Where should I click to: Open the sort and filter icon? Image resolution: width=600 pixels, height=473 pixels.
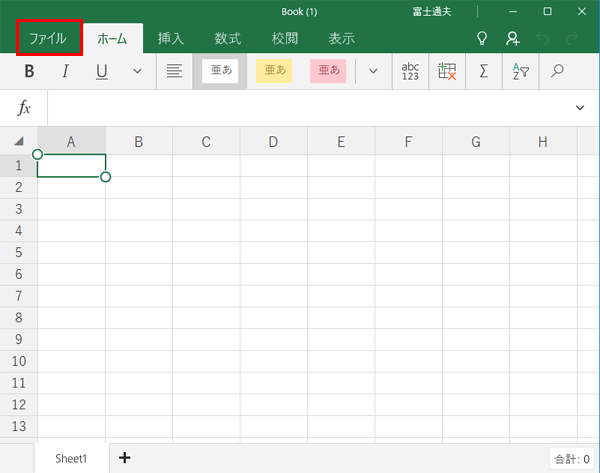coord(520,71)
